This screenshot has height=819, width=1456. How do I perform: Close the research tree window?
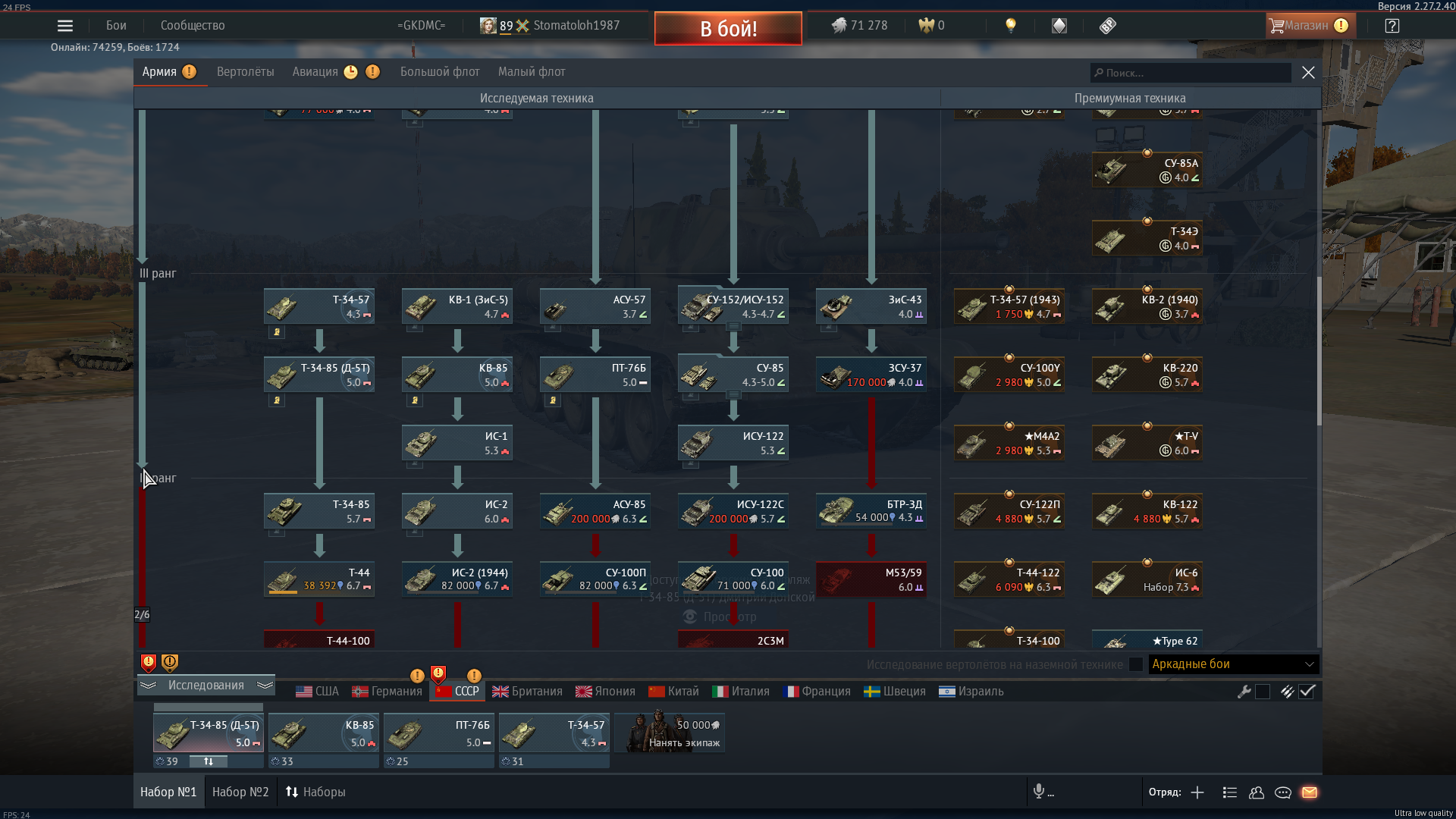(x=1308, y=72)
